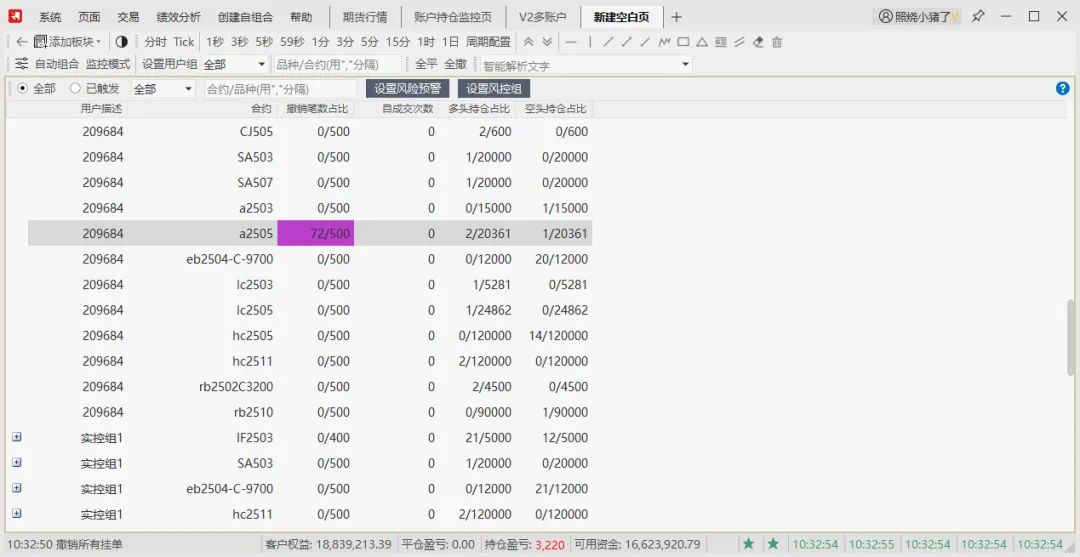Click the back arrow icon in toolbar
This screenshot has height=557, width=1080.
[21, 42]
